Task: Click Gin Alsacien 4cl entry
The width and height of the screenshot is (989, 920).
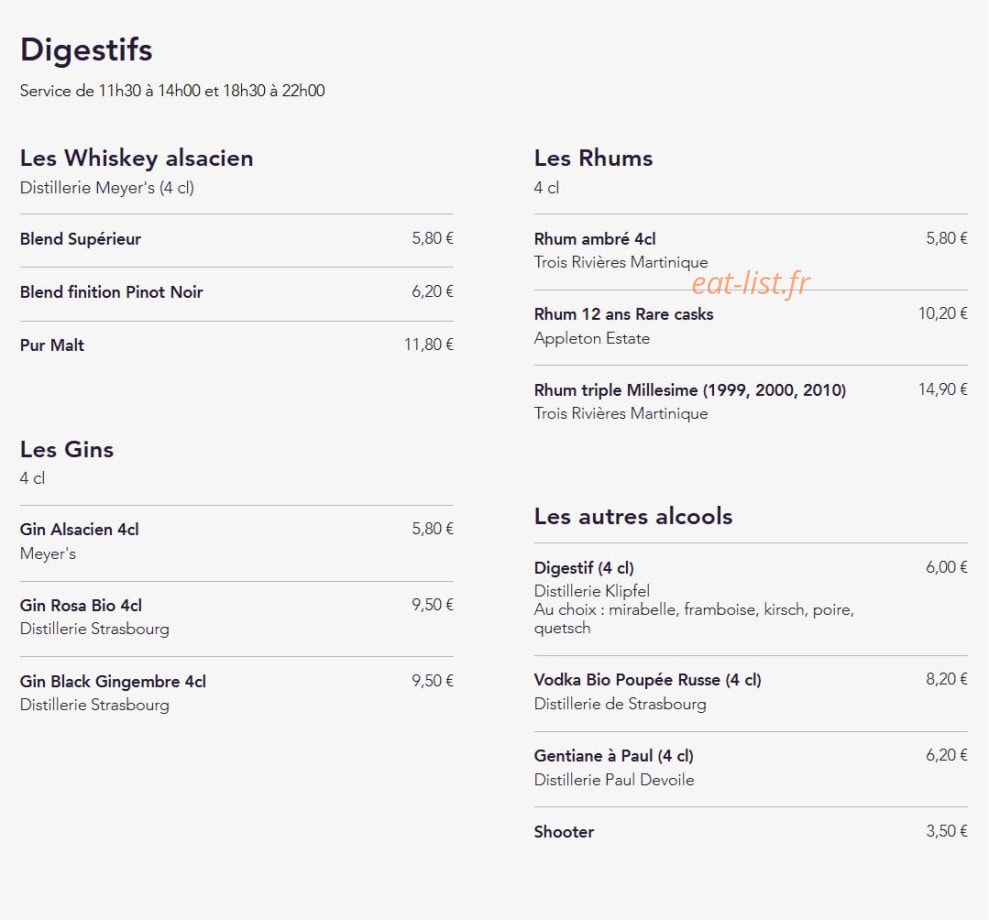Action: tap(237, 541)
